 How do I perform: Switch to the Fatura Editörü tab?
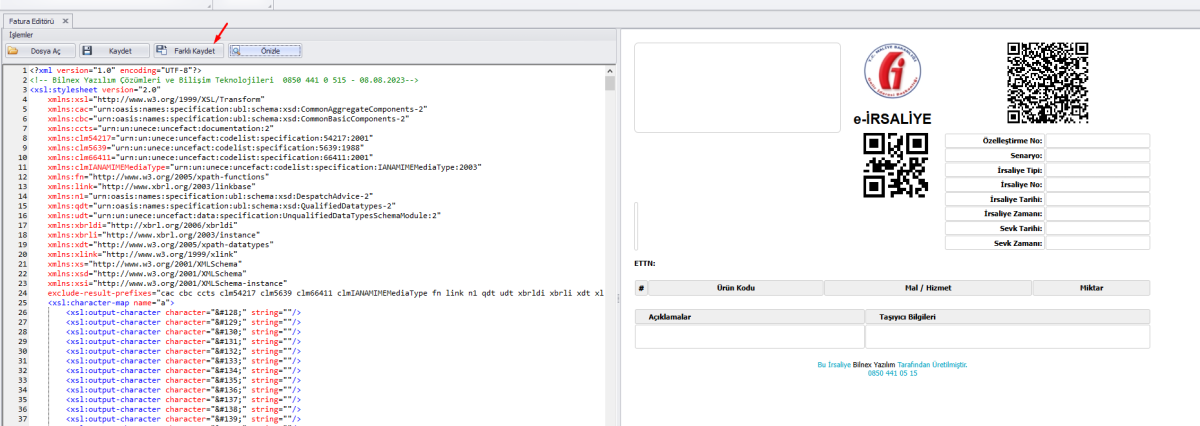click(30, 20)
